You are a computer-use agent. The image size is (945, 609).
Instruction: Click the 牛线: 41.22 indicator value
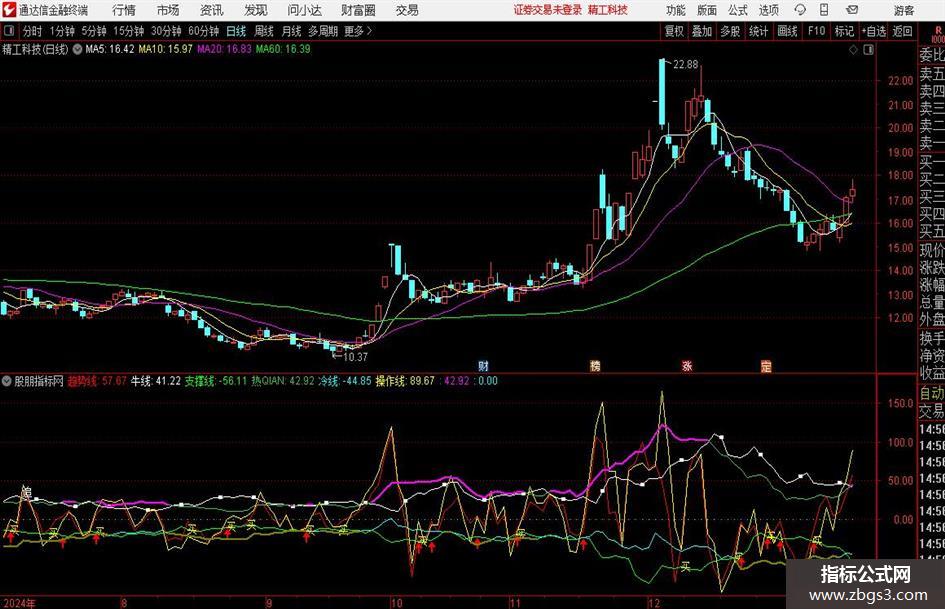[156, 381]
